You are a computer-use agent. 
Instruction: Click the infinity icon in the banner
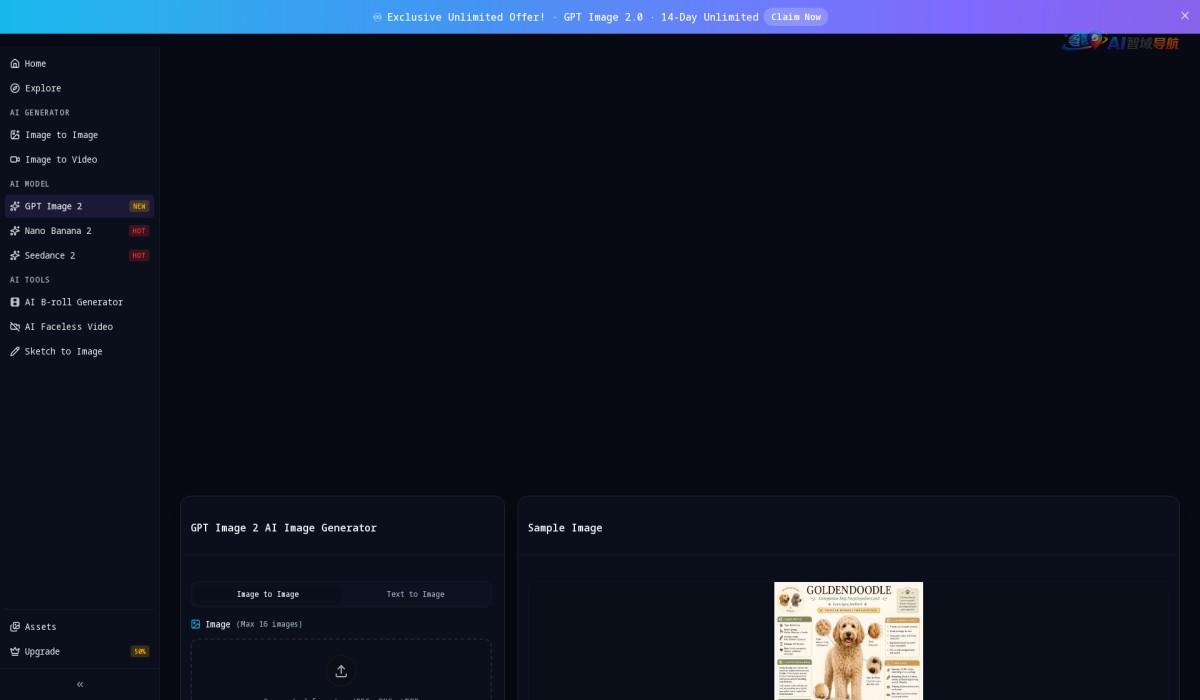click(x=377, y=17)
